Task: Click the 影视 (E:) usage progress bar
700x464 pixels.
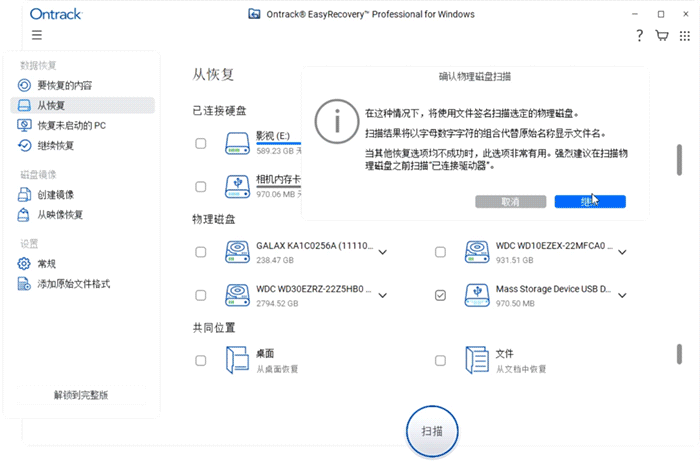Action: click(x=279, y=143)
